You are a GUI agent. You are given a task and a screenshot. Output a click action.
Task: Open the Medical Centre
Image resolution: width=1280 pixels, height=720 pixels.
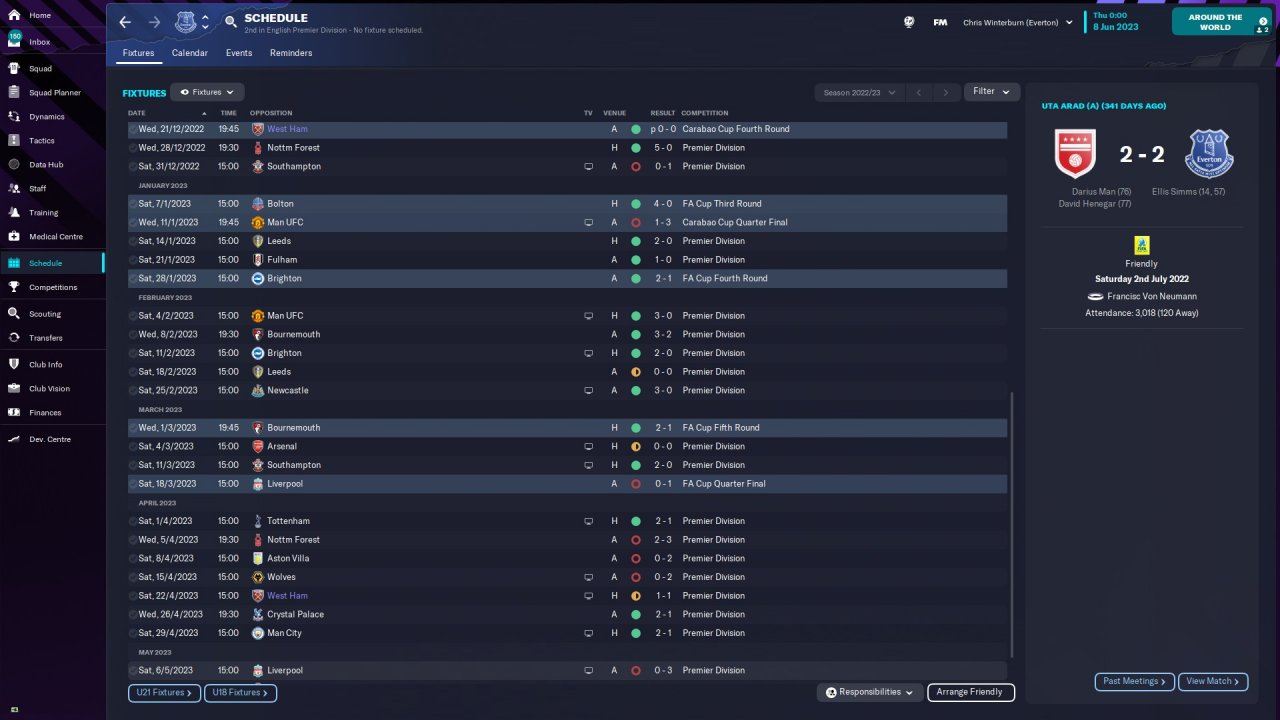pyautogui.click(x=56, y=237)
